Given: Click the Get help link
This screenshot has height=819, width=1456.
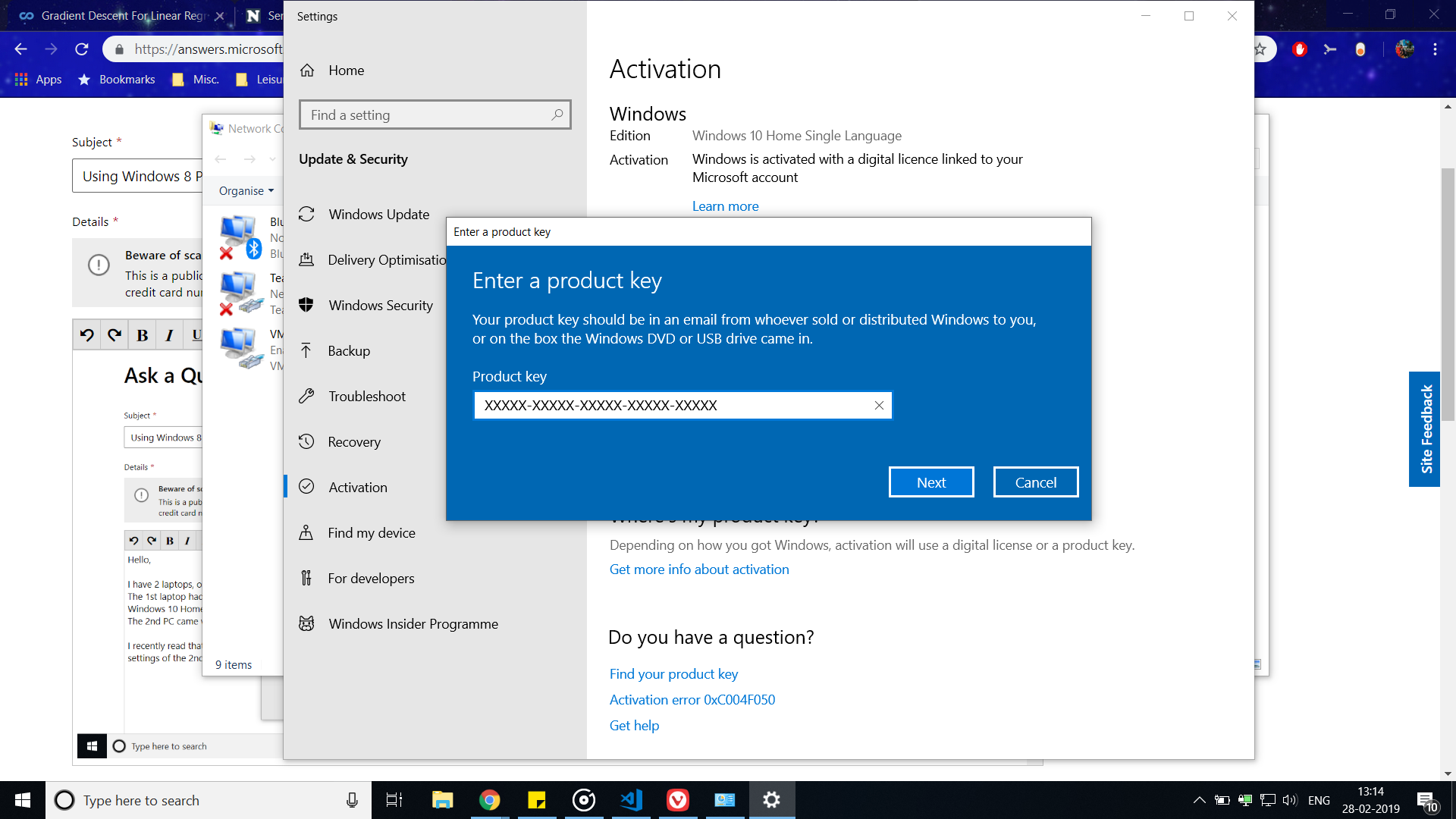Looking at the screenshot, I should click(634, 726).
